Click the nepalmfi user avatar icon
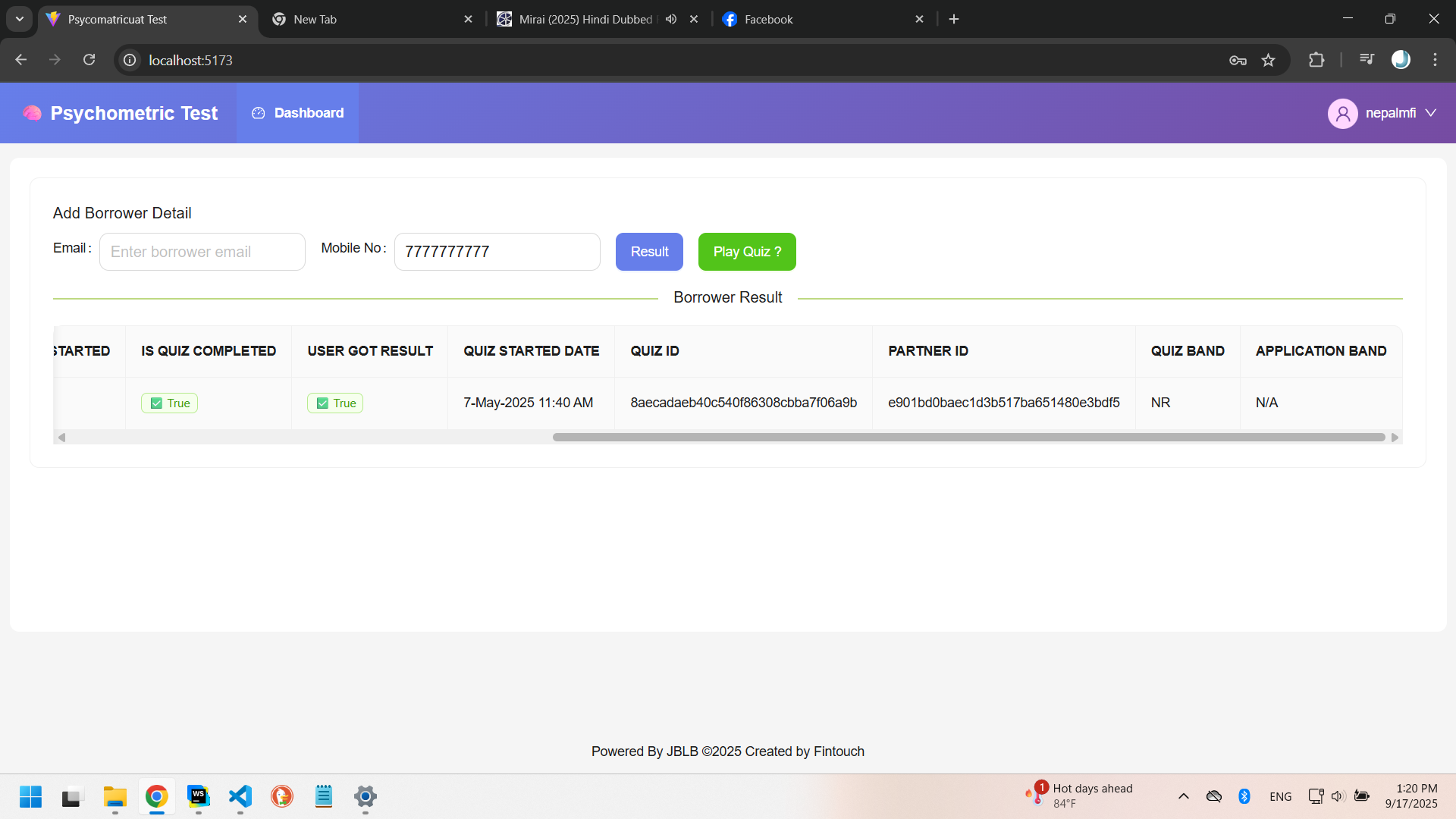 [1342, 113]
